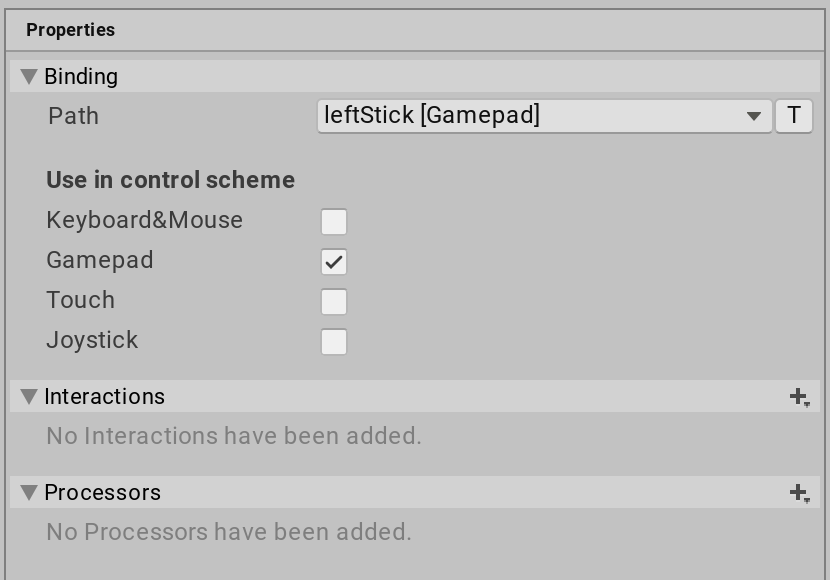Viewport: 830px width, 580px height.
Task: Open the leftStick [Gamepad] path dropdown
Action: click(544, 116)
